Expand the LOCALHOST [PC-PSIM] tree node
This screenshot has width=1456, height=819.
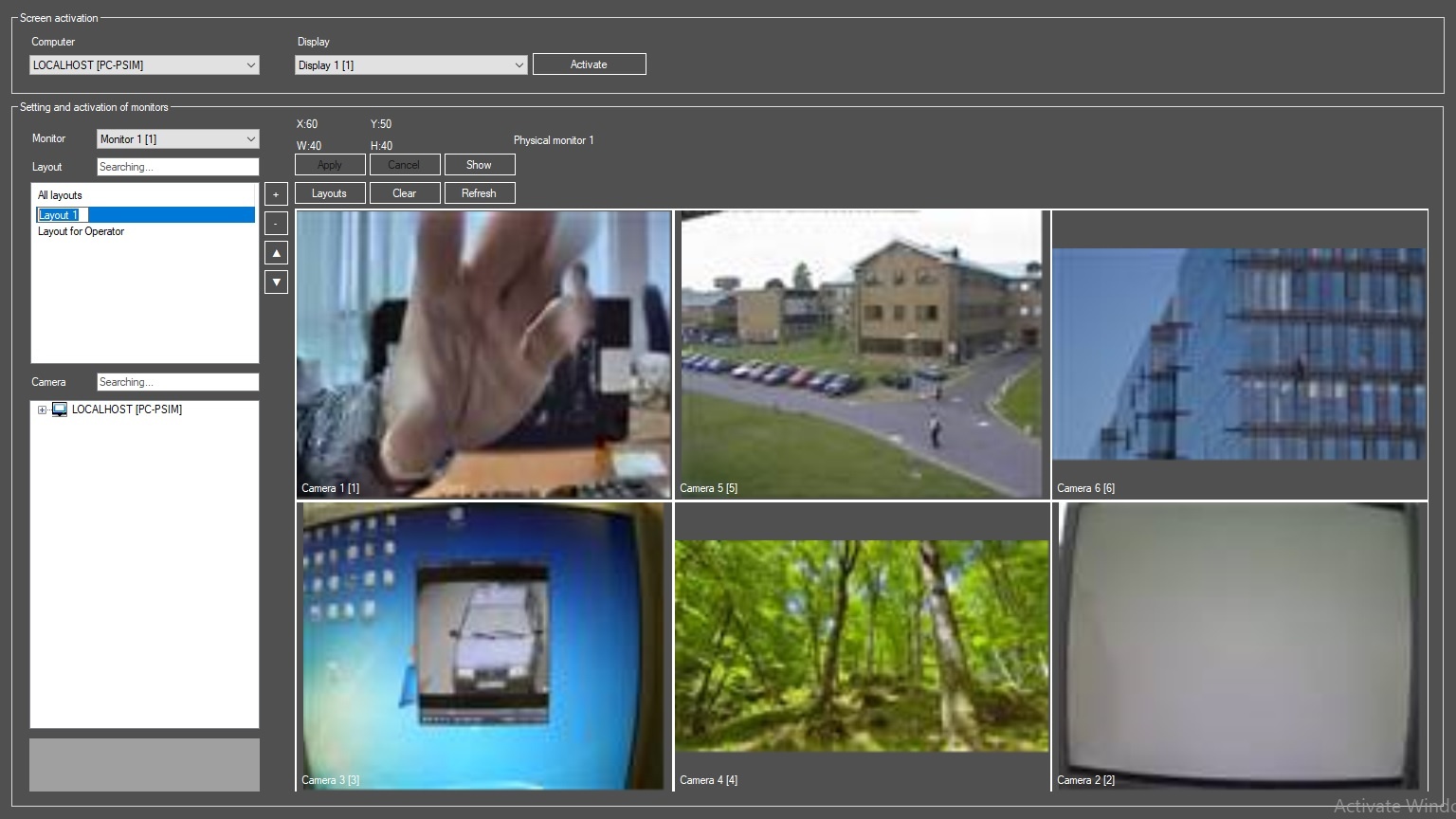tap(42, 409)
